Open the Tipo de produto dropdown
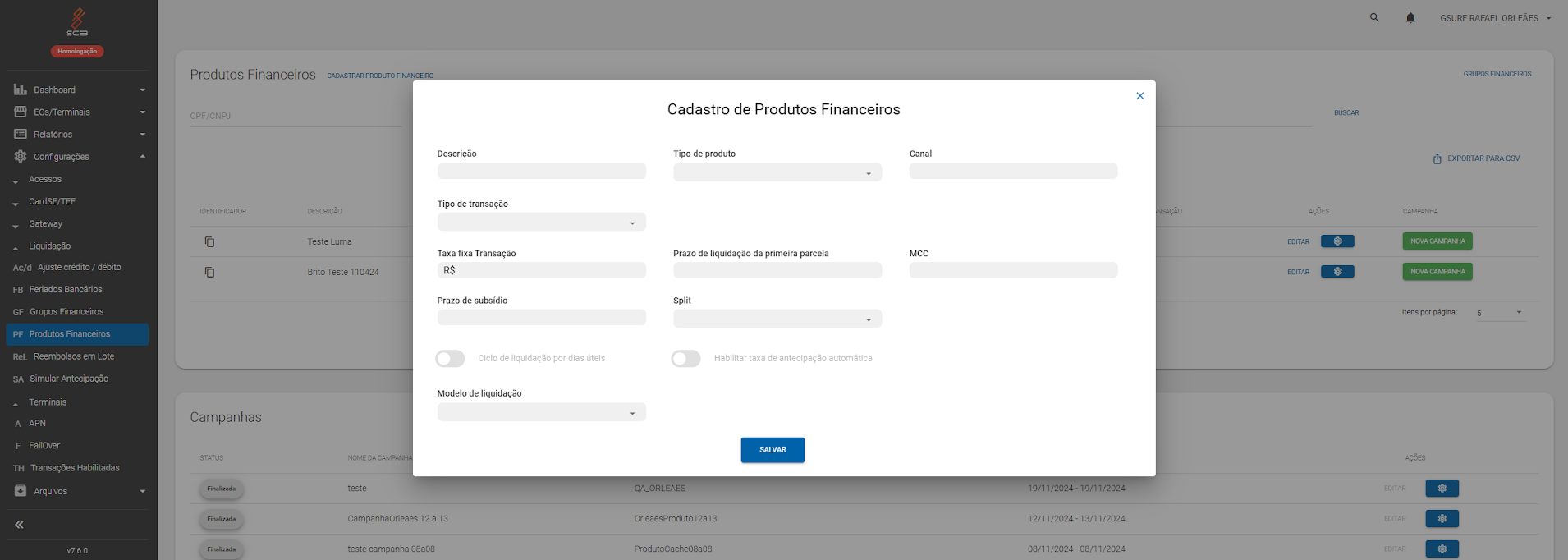This screenshot has width=1568, height=560. pyautogui.click(x=777, y=172)
